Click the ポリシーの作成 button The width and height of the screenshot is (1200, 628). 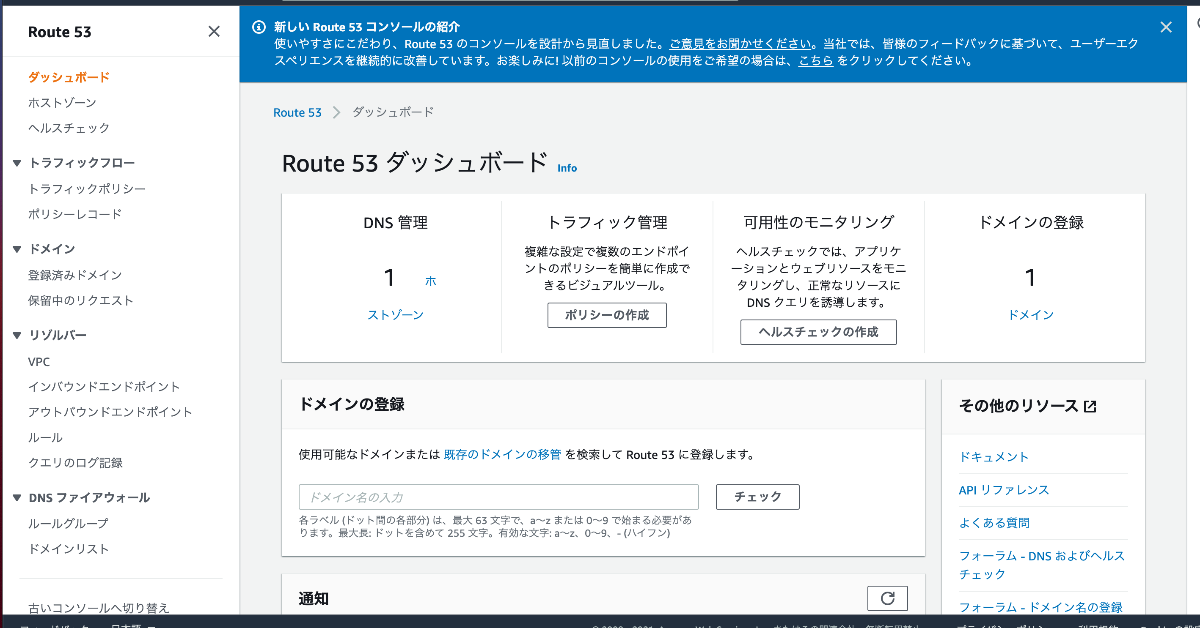(x=607, y=315)
